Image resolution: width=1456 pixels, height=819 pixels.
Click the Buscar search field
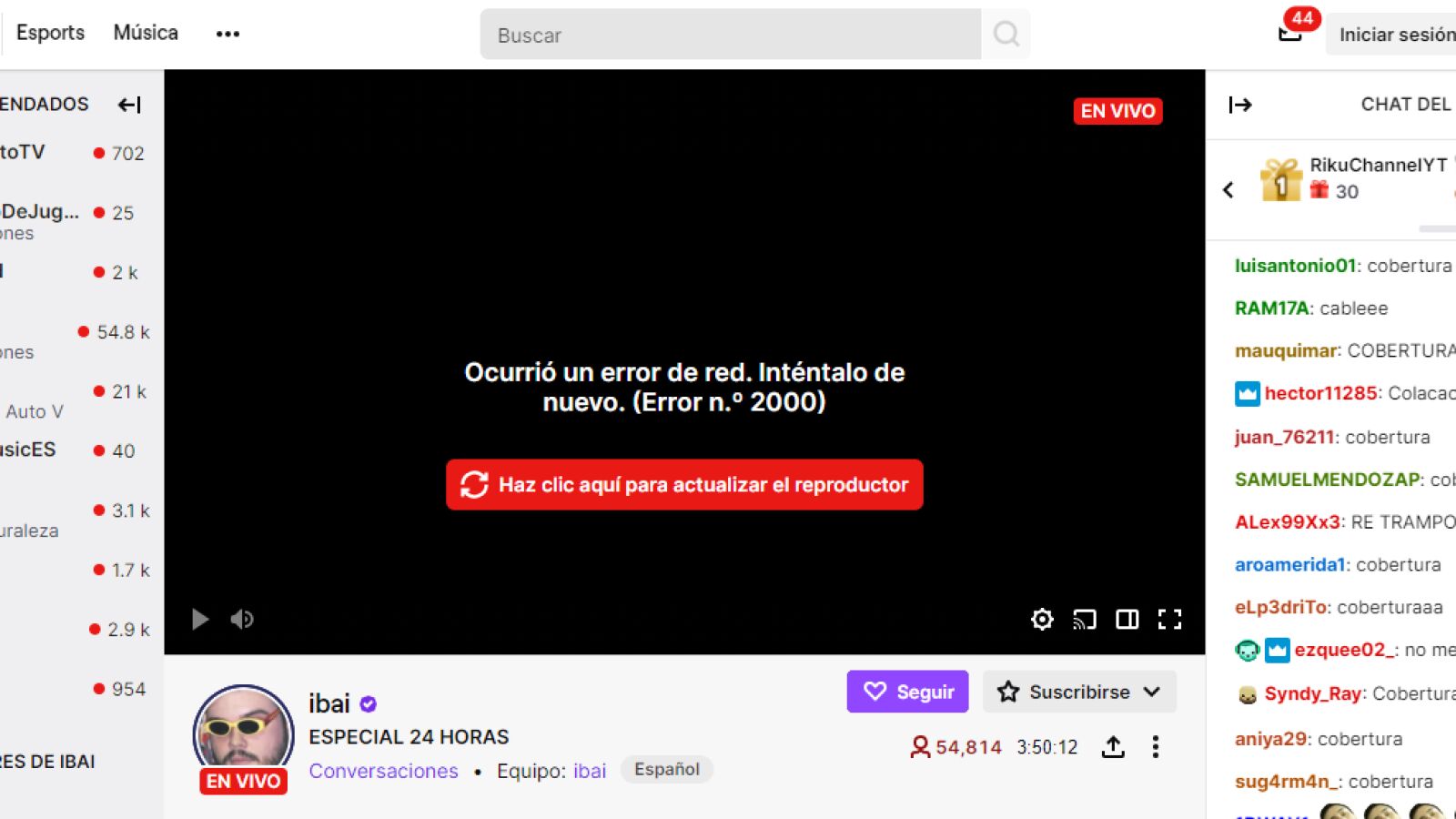click(730, 35)
